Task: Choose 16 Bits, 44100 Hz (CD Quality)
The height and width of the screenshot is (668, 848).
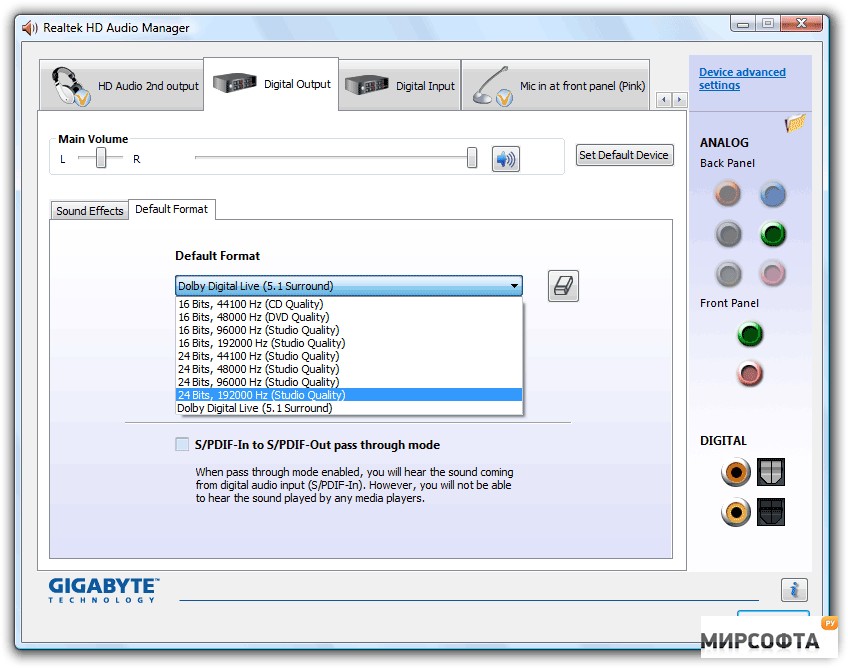Action: [349, 304]
